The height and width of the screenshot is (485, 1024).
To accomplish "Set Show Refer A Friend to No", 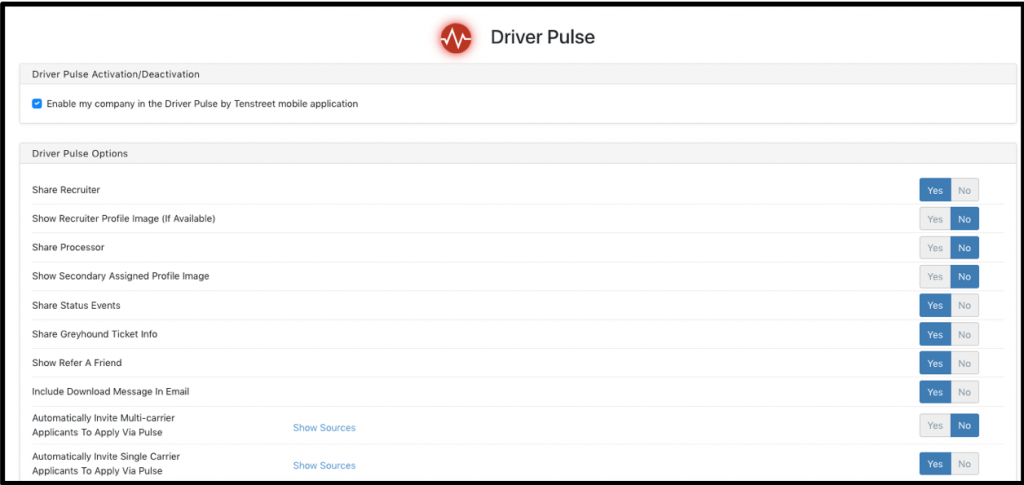I will [x=965, y=363].
